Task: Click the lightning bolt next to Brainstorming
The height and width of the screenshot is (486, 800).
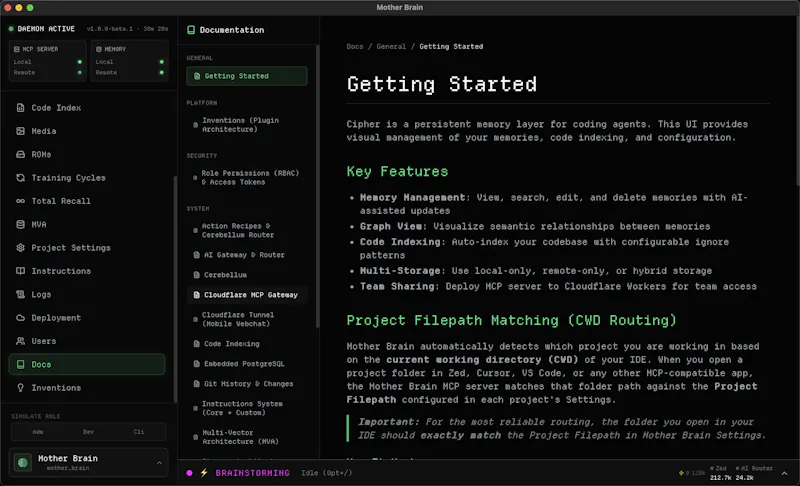Action: [x=204, y=473]
